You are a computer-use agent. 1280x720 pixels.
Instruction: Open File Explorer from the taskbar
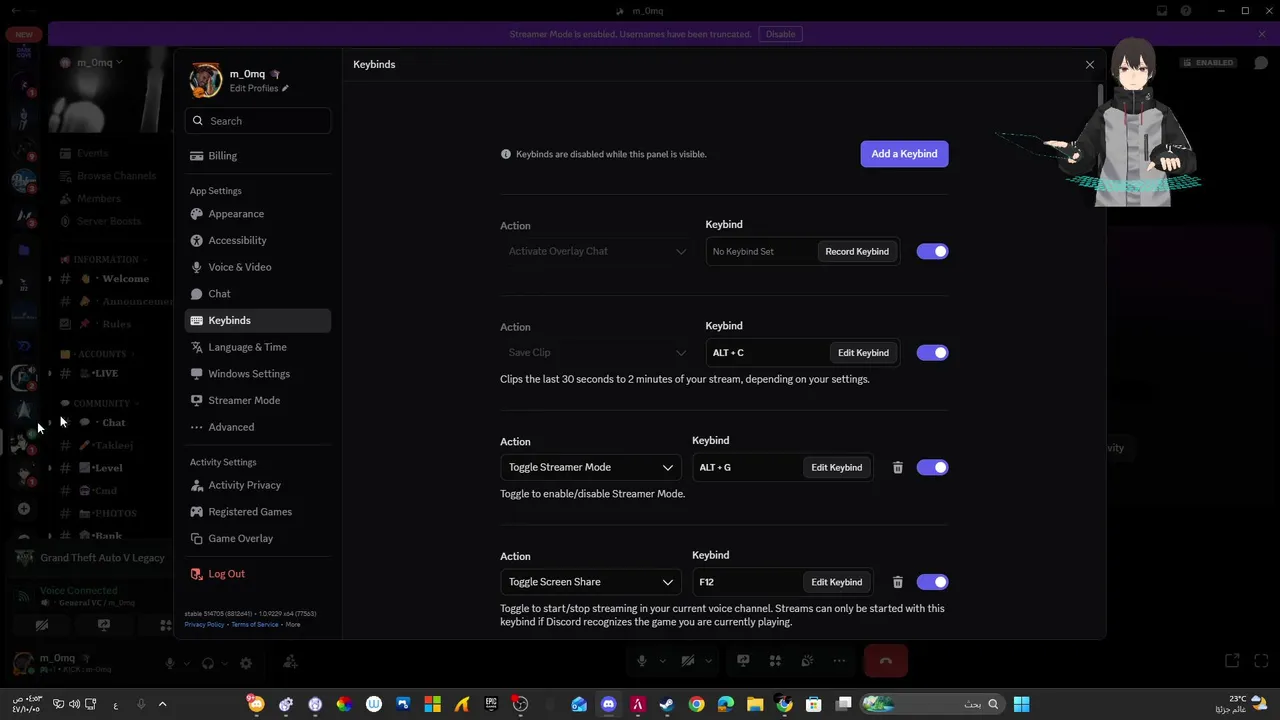755,704
